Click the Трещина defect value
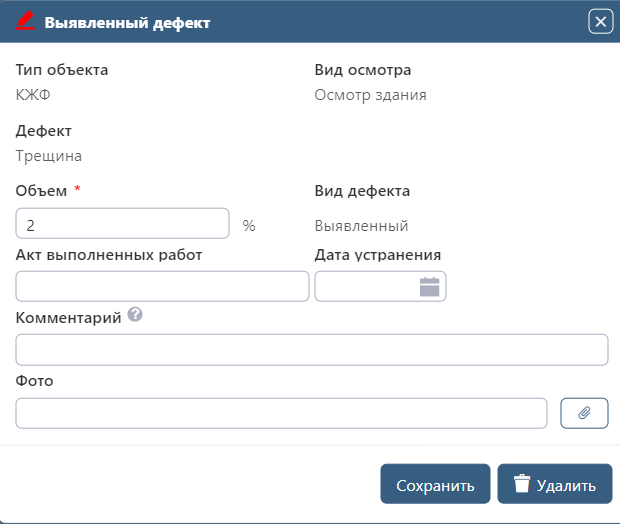Image resolution: width=620 pixels, height=524 pixels. tap(49, 156)
